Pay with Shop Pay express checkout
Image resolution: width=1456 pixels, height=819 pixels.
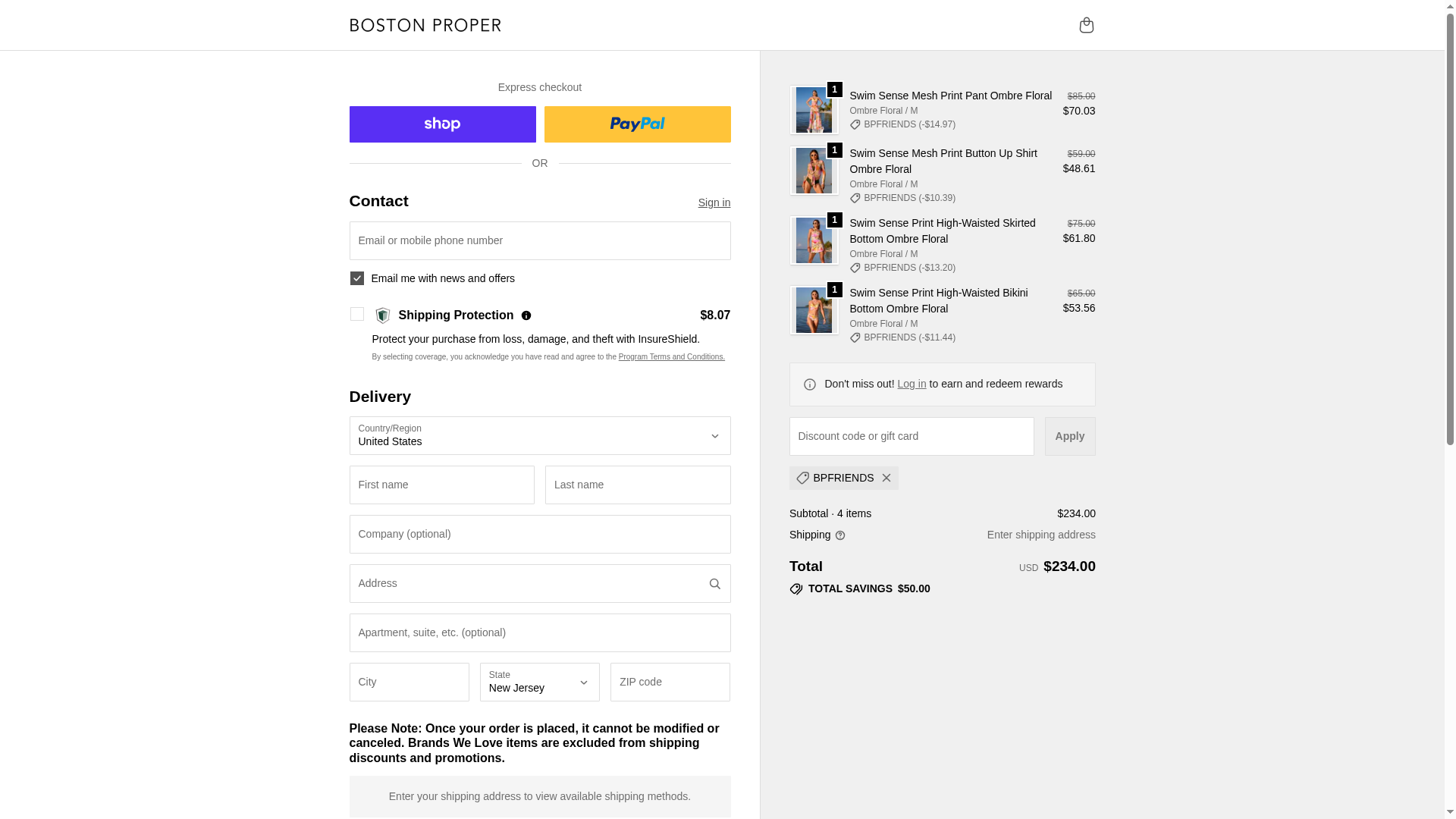442,124
